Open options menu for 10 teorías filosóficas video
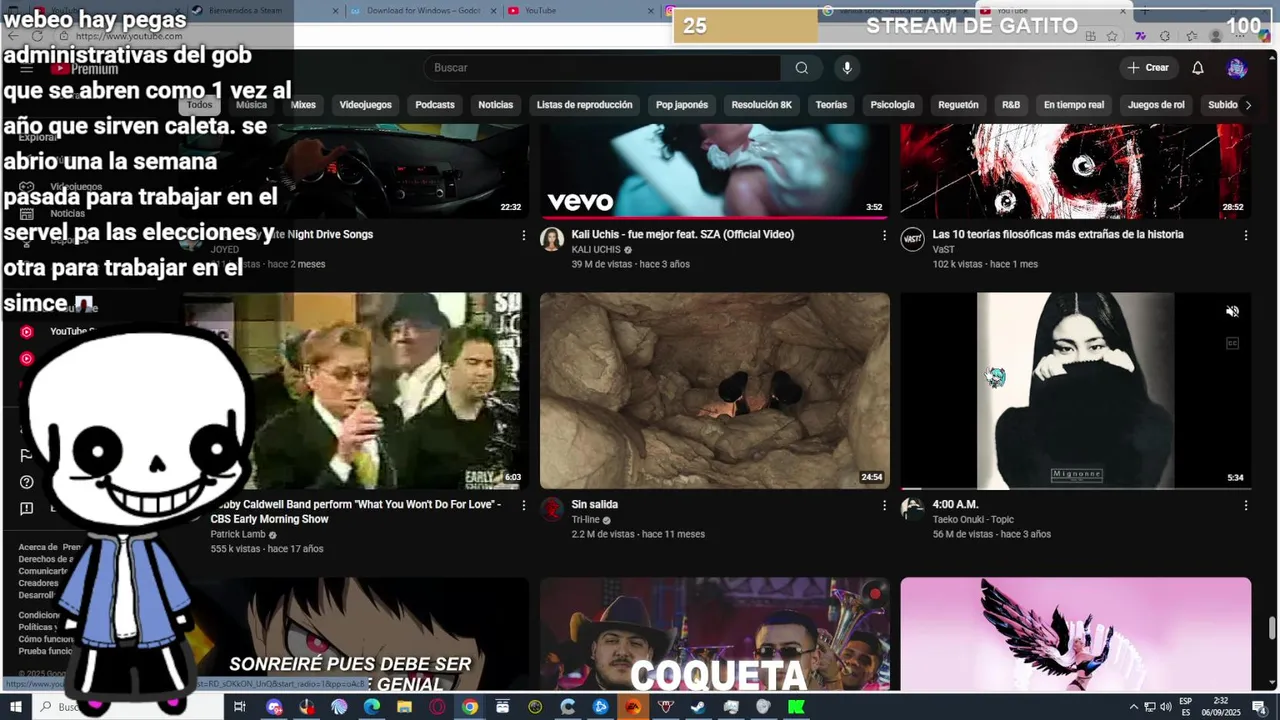This screenshot has width=1280, height=720. [x=1246, y=235]
